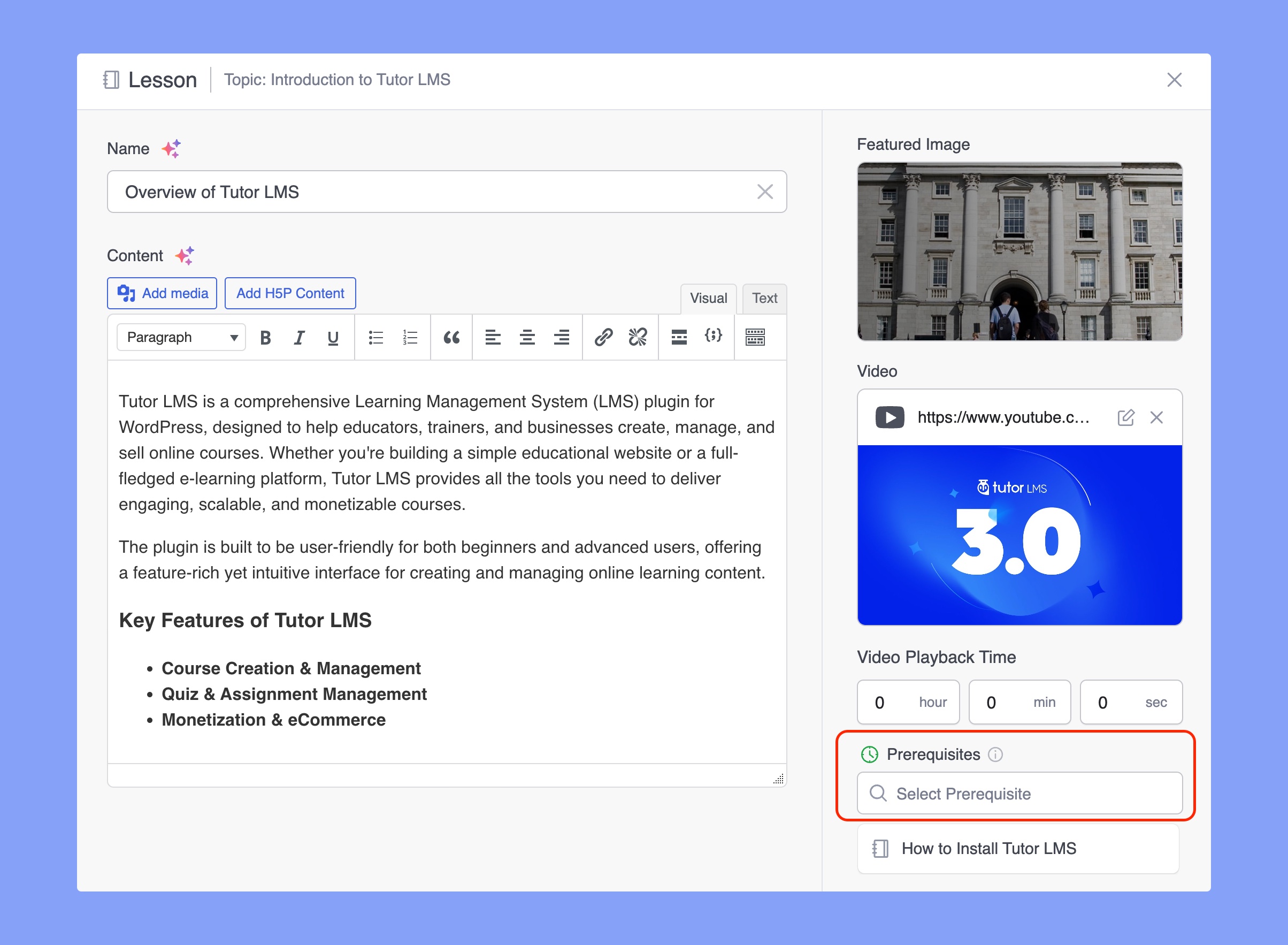Toggle underline formatting
1288x945 pixels.
point(333,338)
